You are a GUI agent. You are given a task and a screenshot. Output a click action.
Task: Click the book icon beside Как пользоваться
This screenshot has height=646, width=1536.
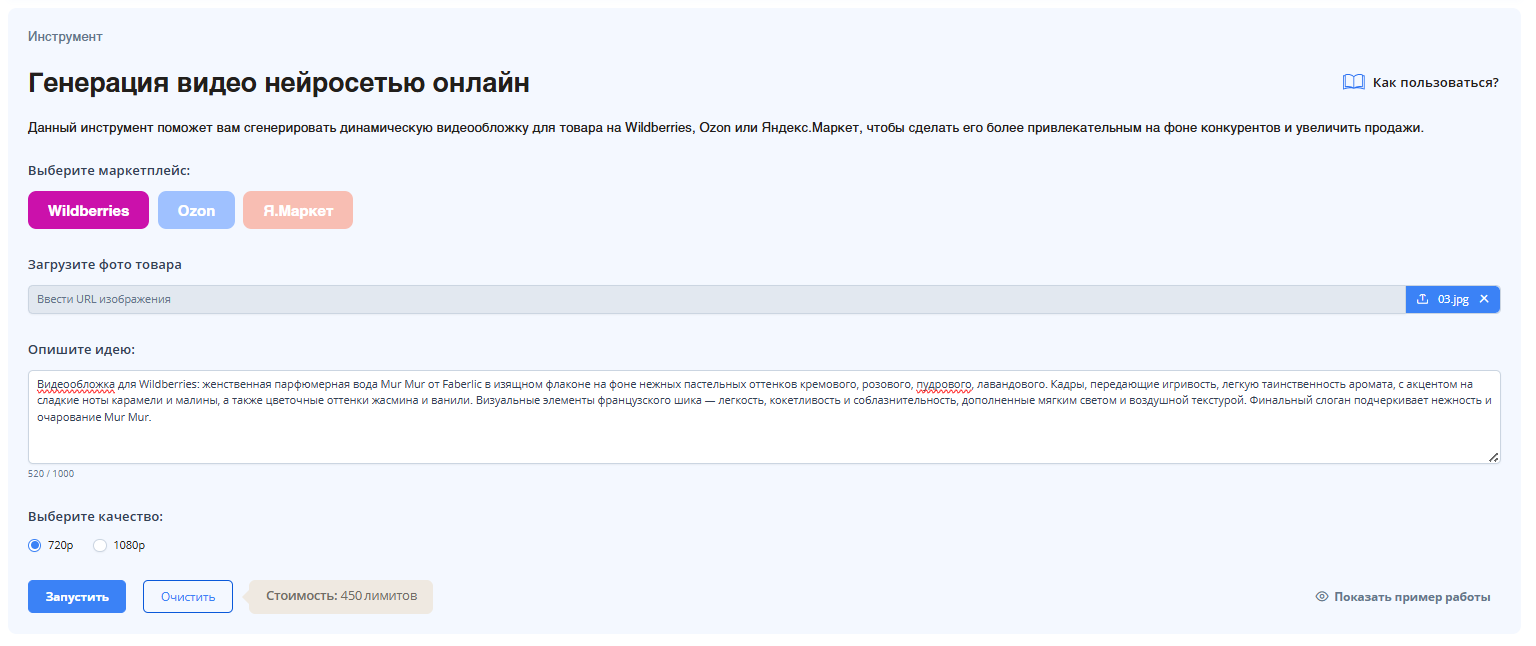point(1353,82)
